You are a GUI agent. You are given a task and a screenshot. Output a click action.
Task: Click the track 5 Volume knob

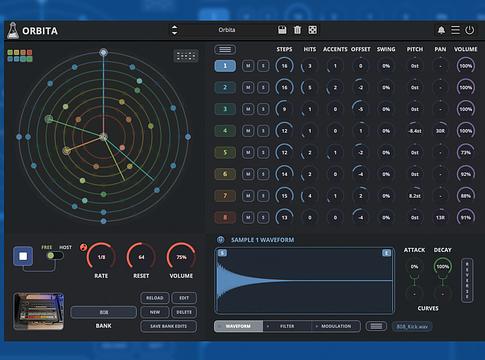click(x=466, y=152)
